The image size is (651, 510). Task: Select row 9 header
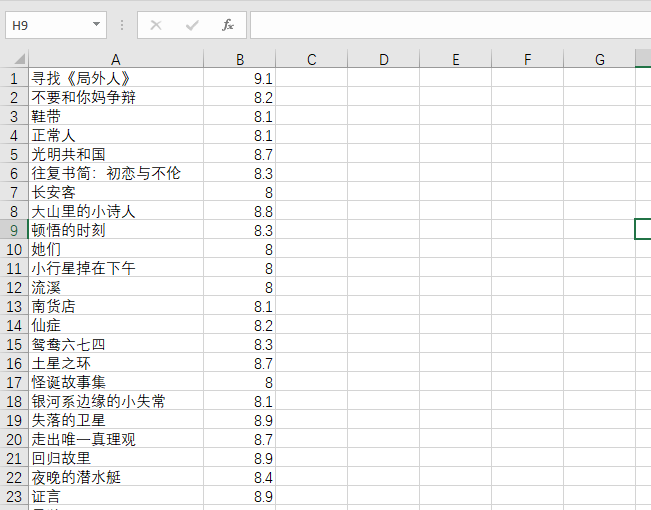tap(14, 230)
